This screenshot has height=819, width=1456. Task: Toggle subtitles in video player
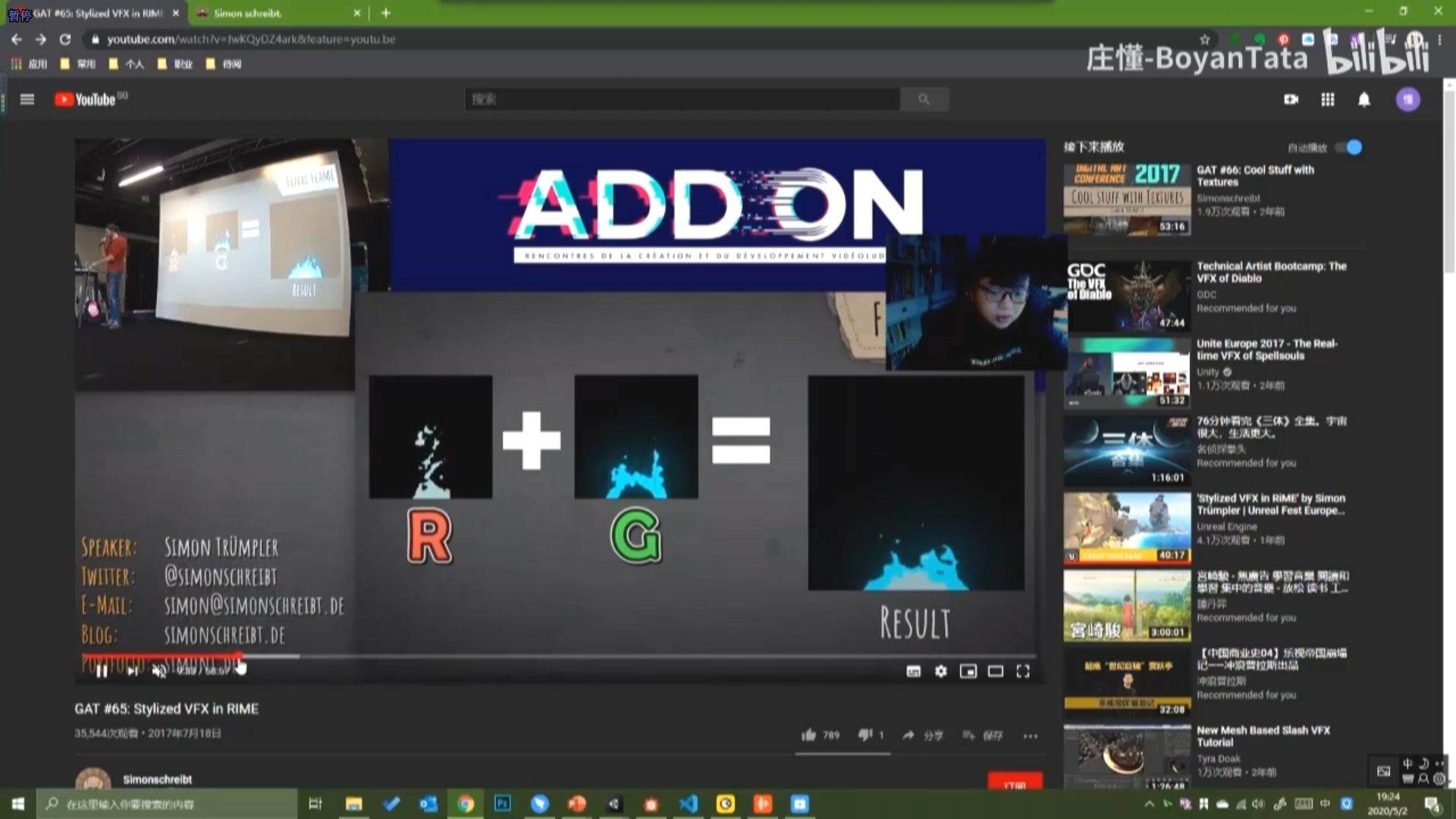[x=914, y=671]
